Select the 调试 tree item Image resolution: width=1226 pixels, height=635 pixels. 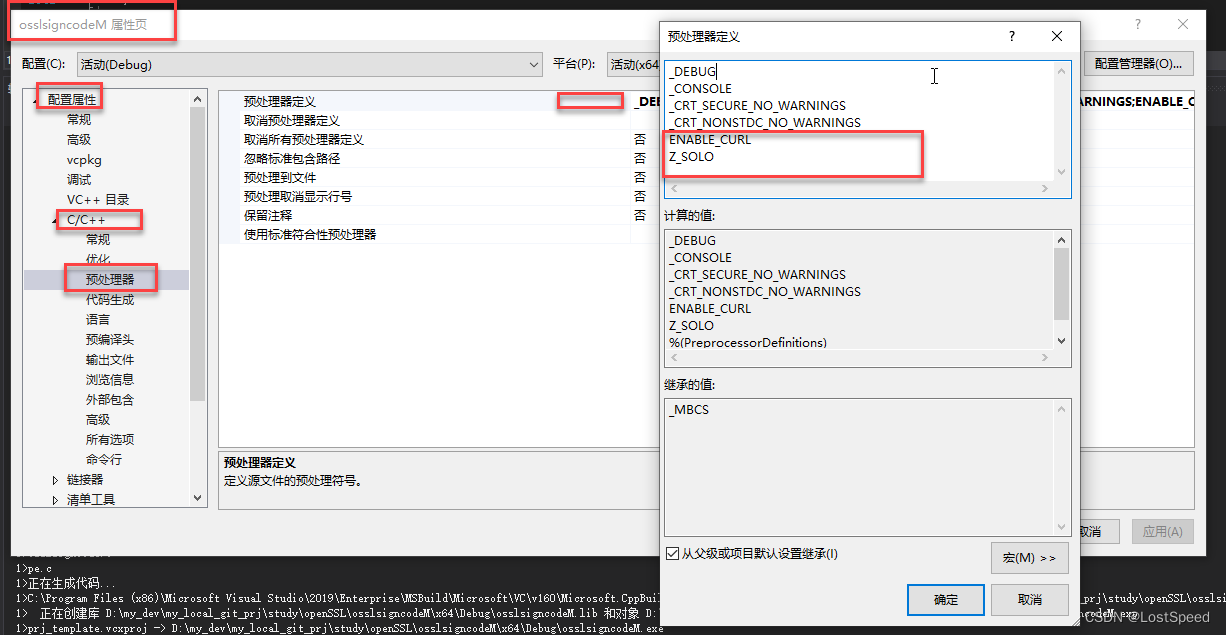[x=79, y=180]
